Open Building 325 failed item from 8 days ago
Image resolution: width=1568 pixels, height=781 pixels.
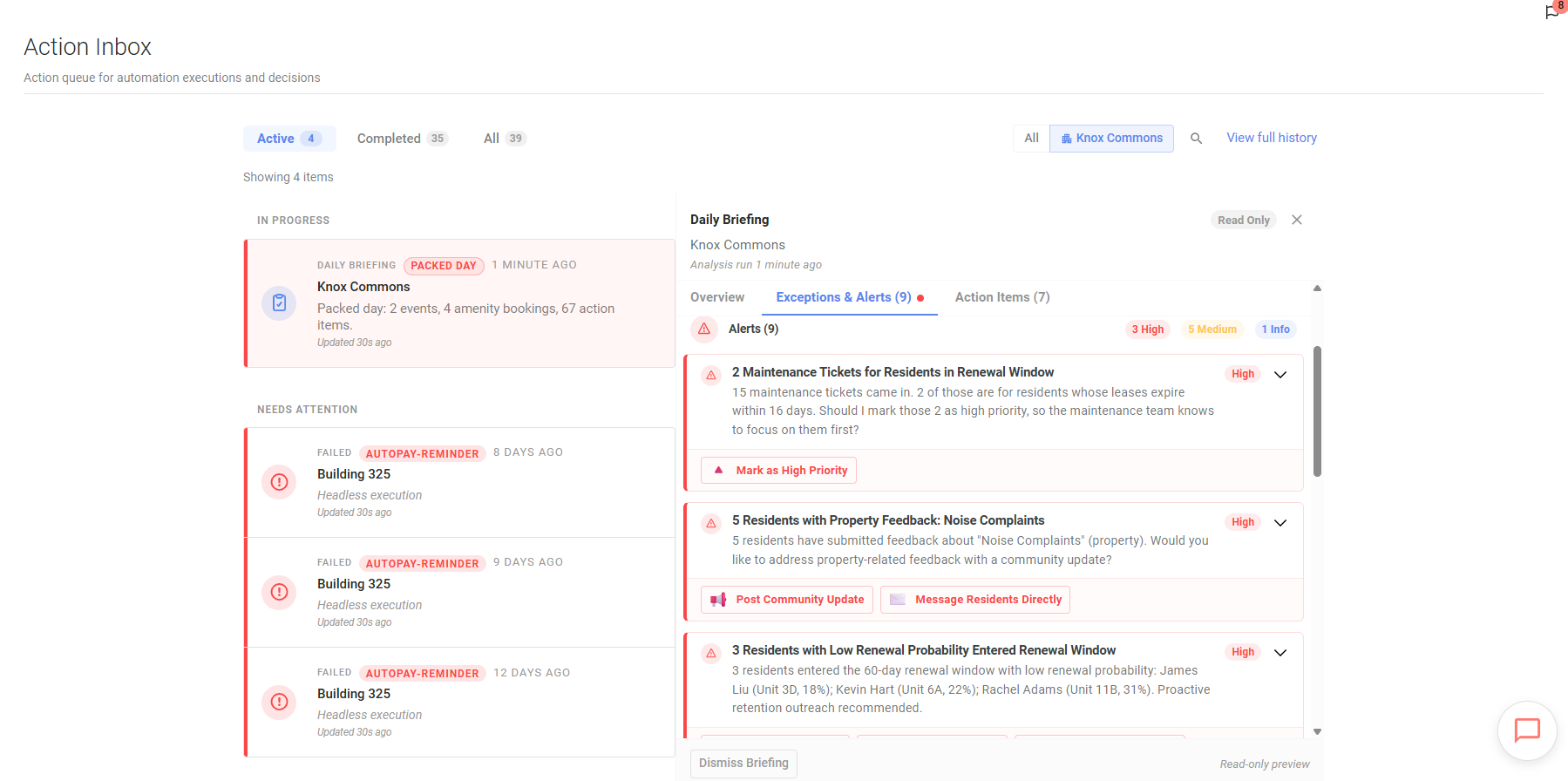[459, 482]
